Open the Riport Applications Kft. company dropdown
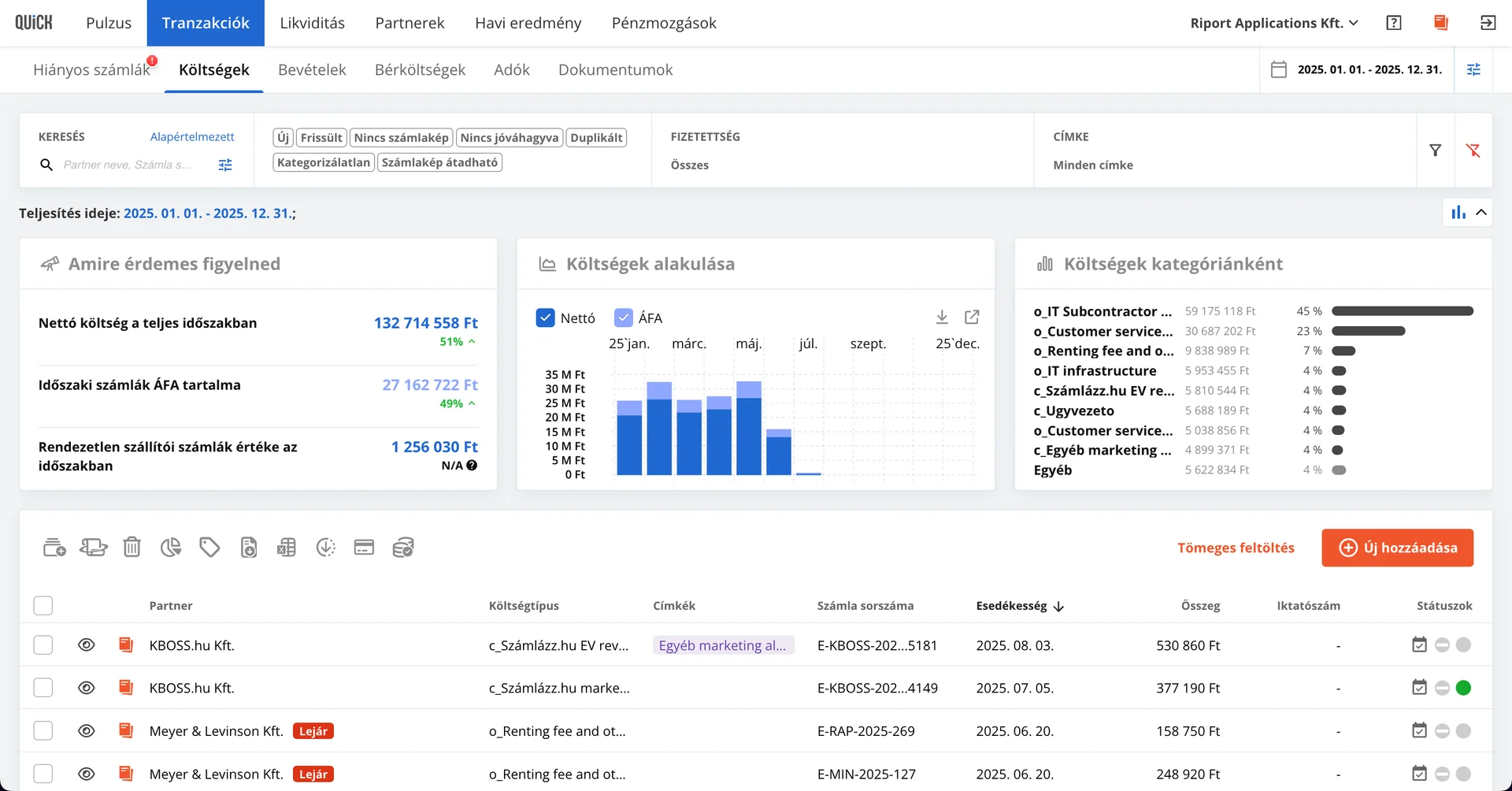 pyautogui.click(x=1274, y=23)
